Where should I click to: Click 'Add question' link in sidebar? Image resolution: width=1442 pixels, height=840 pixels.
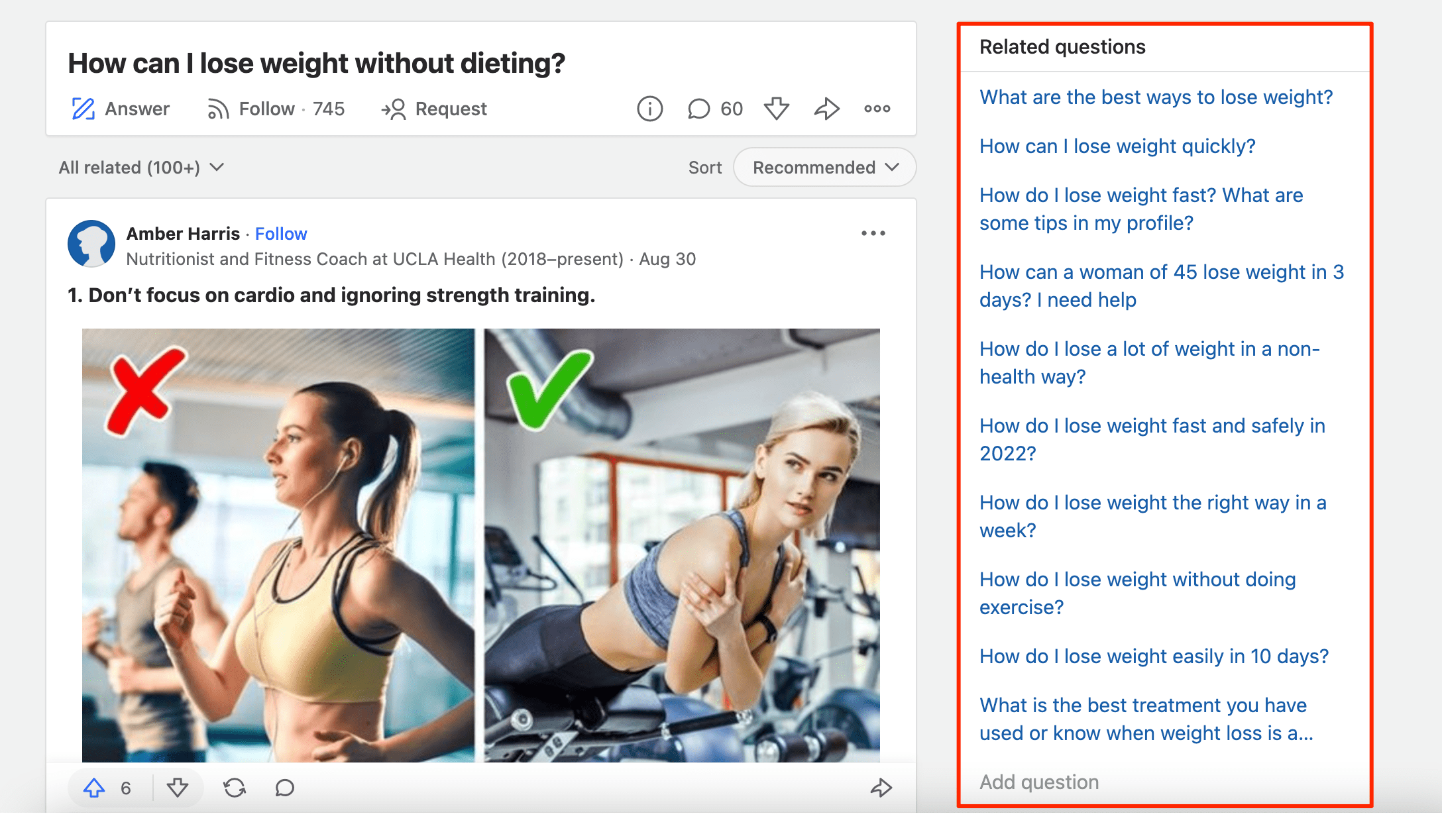[1040, 781]
